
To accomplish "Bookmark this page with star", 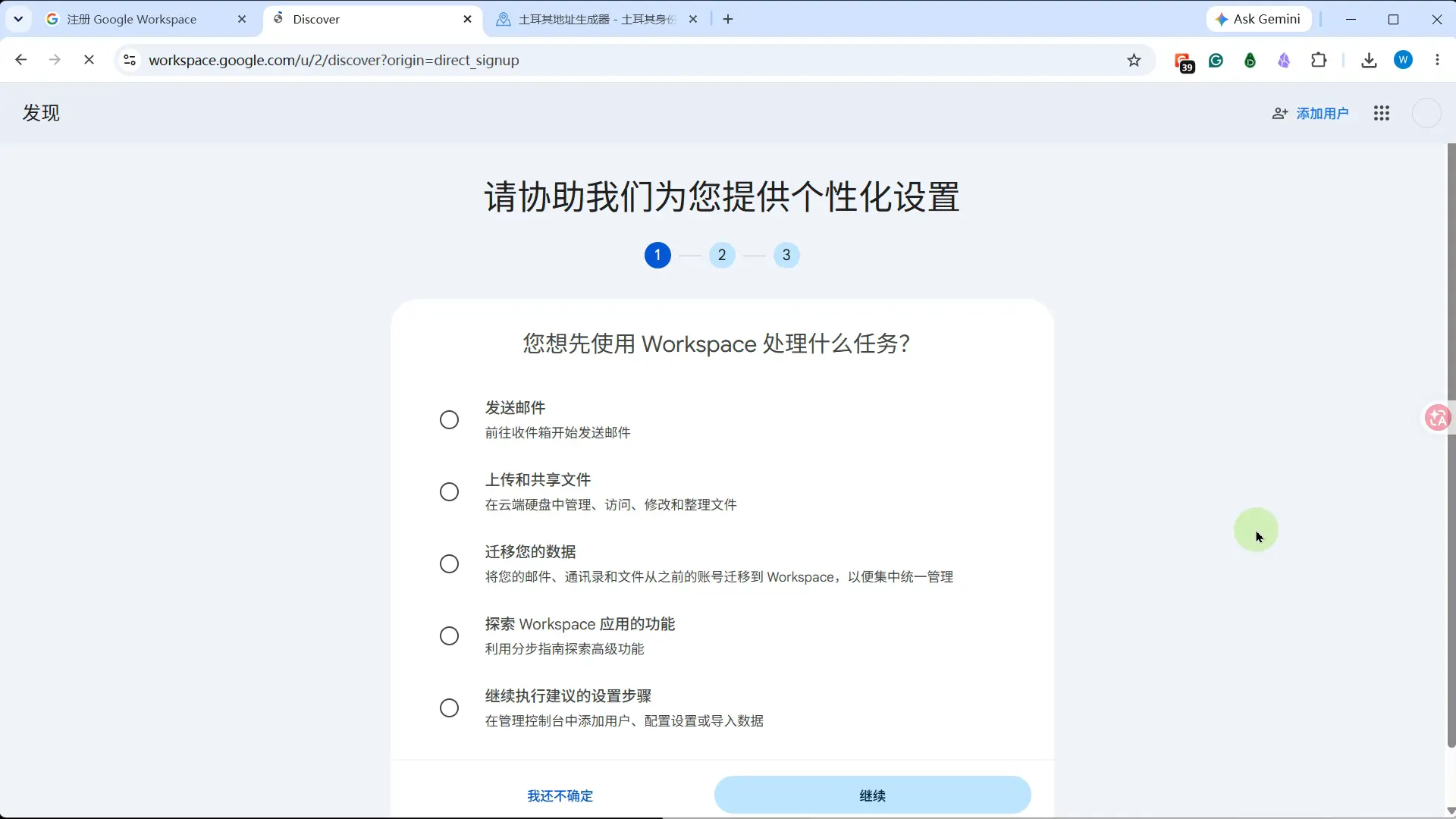I will [1134, 60].
